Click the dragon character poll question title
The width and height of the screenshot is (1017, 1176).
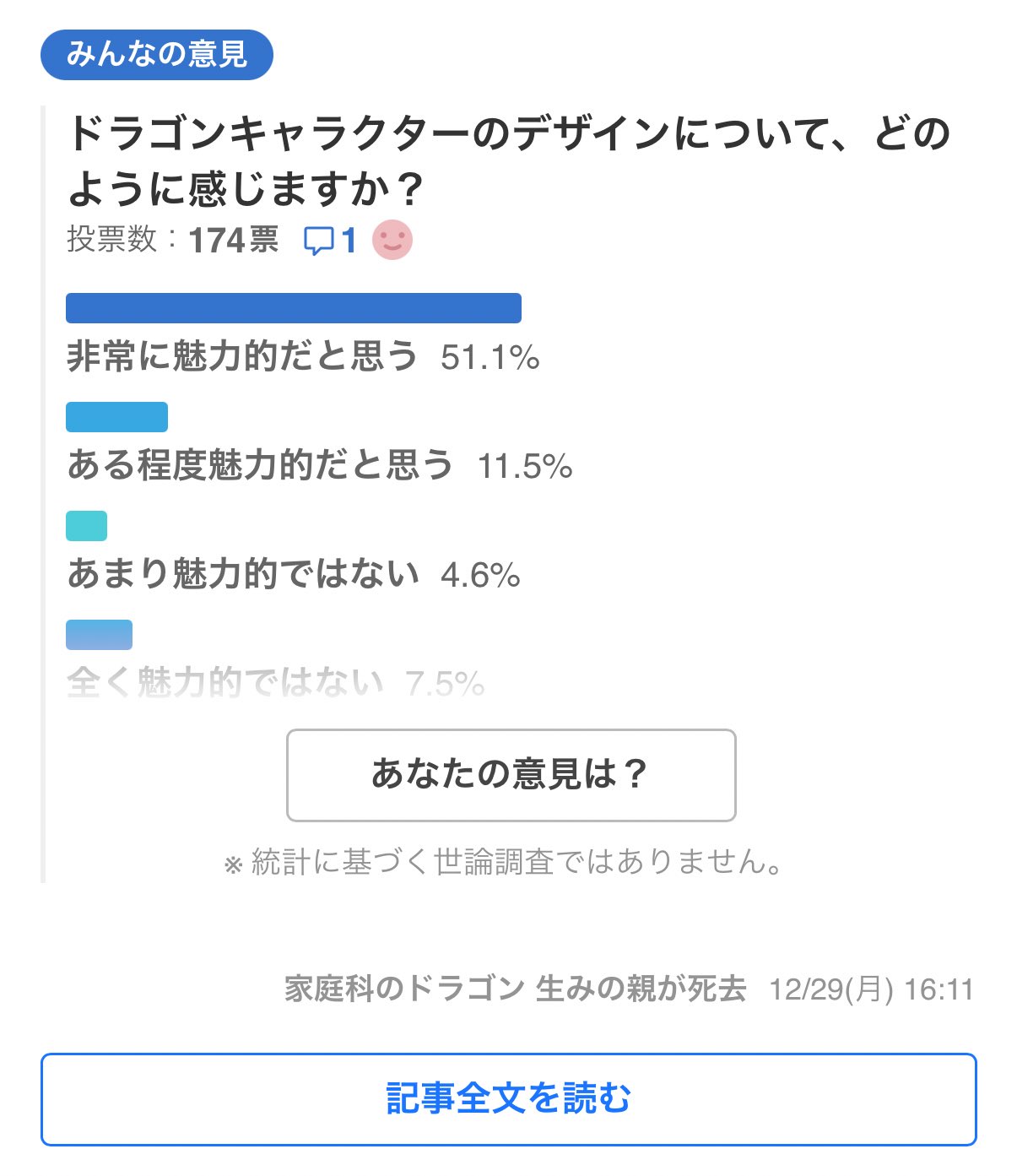pyautogui.click(x=508, y=160)
